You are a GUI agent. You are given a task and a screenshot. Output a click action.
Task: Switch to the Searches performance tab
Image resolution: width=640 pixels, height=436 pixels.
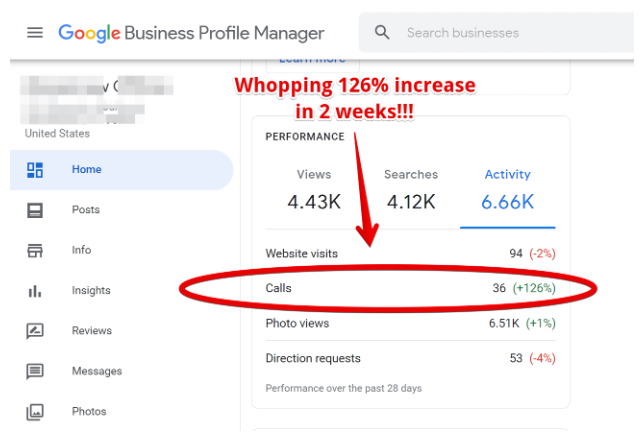(x=410, y=188)
